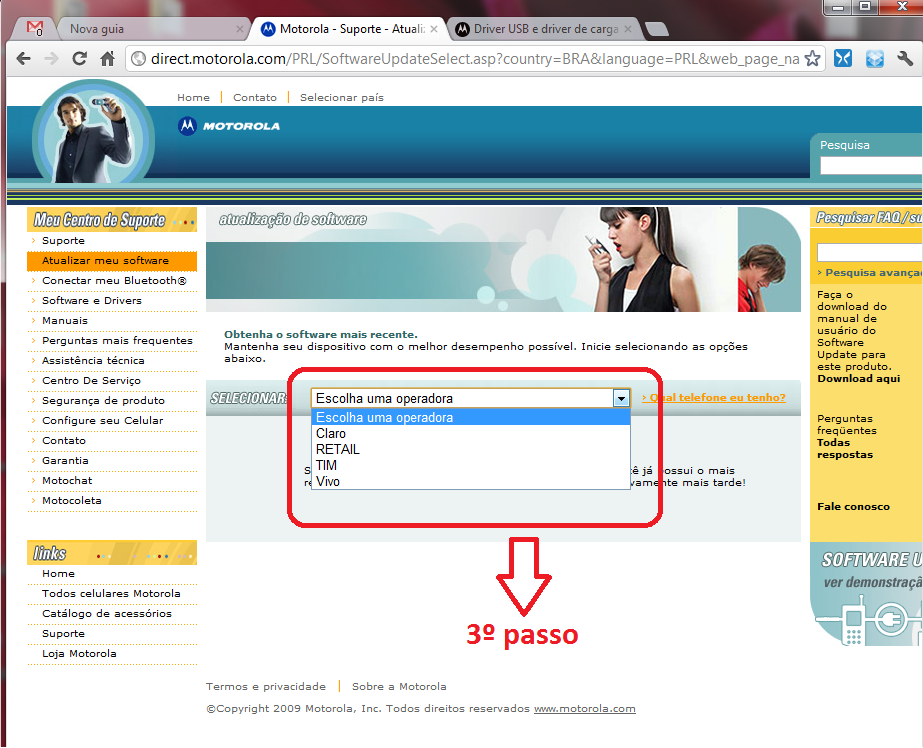The image size is (923, 748).
Task: Click the FAQ search input field
Action: (870, 252)
